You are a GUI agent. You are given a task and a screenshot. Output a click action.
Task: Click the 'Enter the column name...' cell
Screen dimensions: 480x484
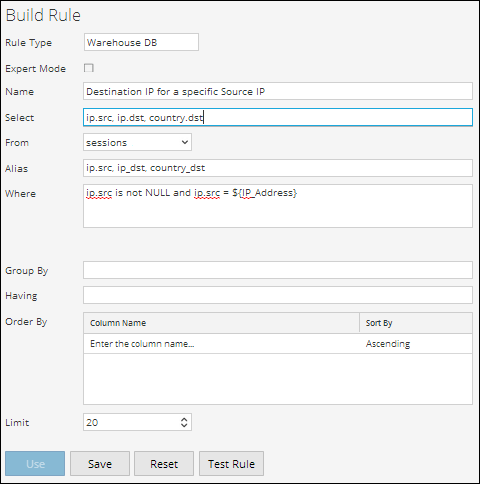coord(221,344)
